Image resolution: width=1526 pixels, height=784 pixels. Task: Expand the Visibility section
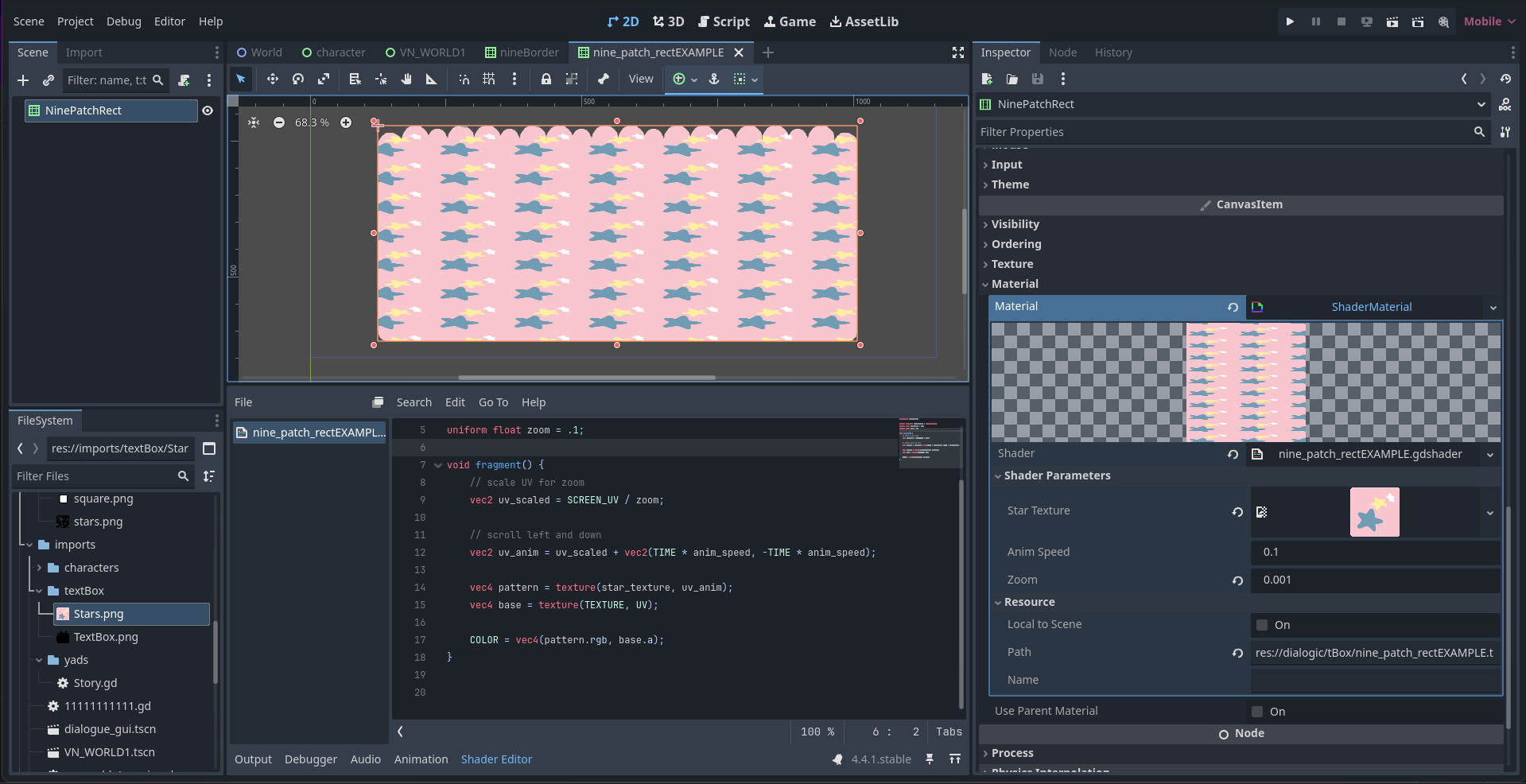coord(1015,224)
